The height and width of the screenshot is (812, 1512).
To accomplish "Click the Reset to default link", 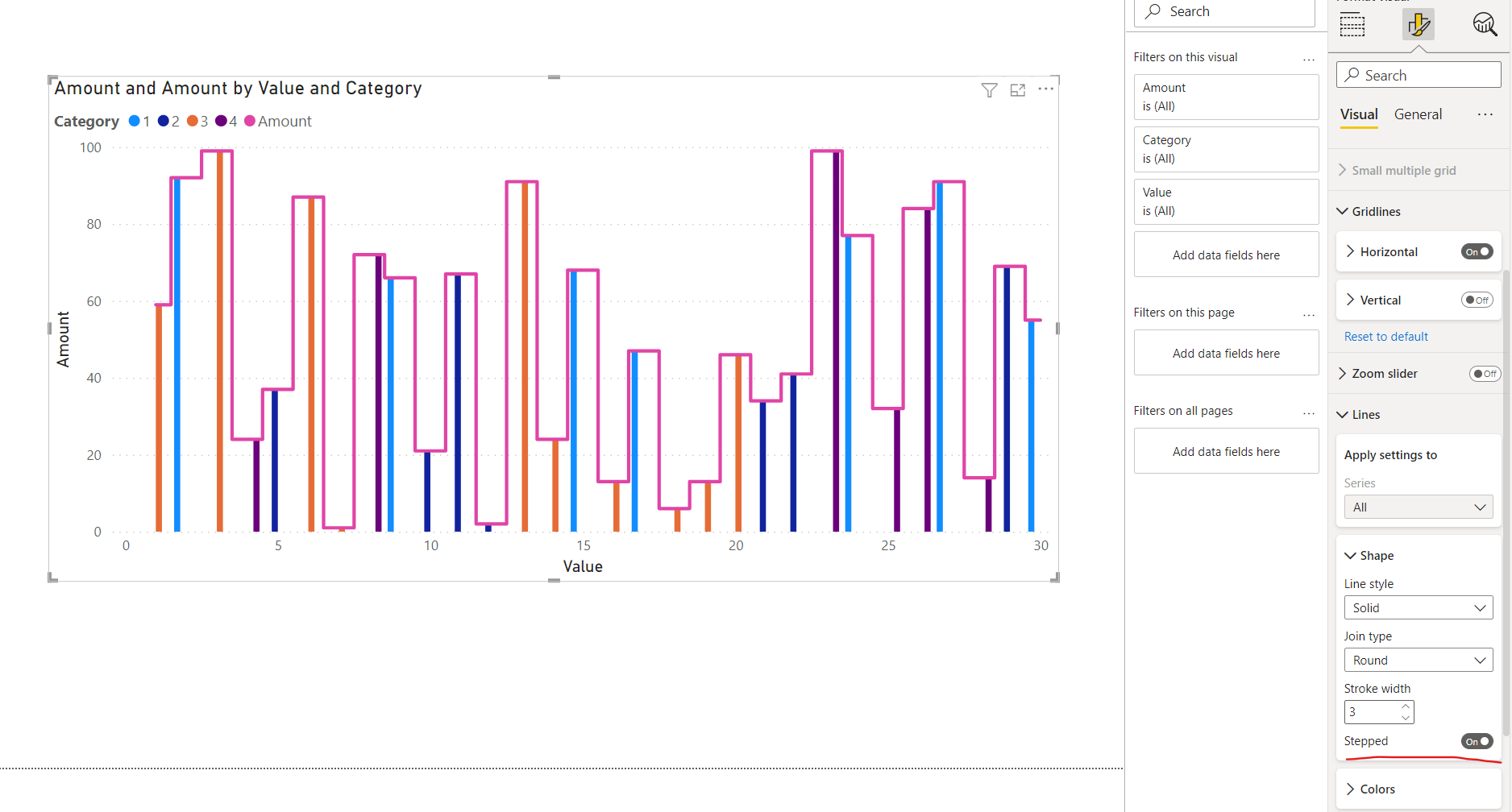I will pos(1385,337).
